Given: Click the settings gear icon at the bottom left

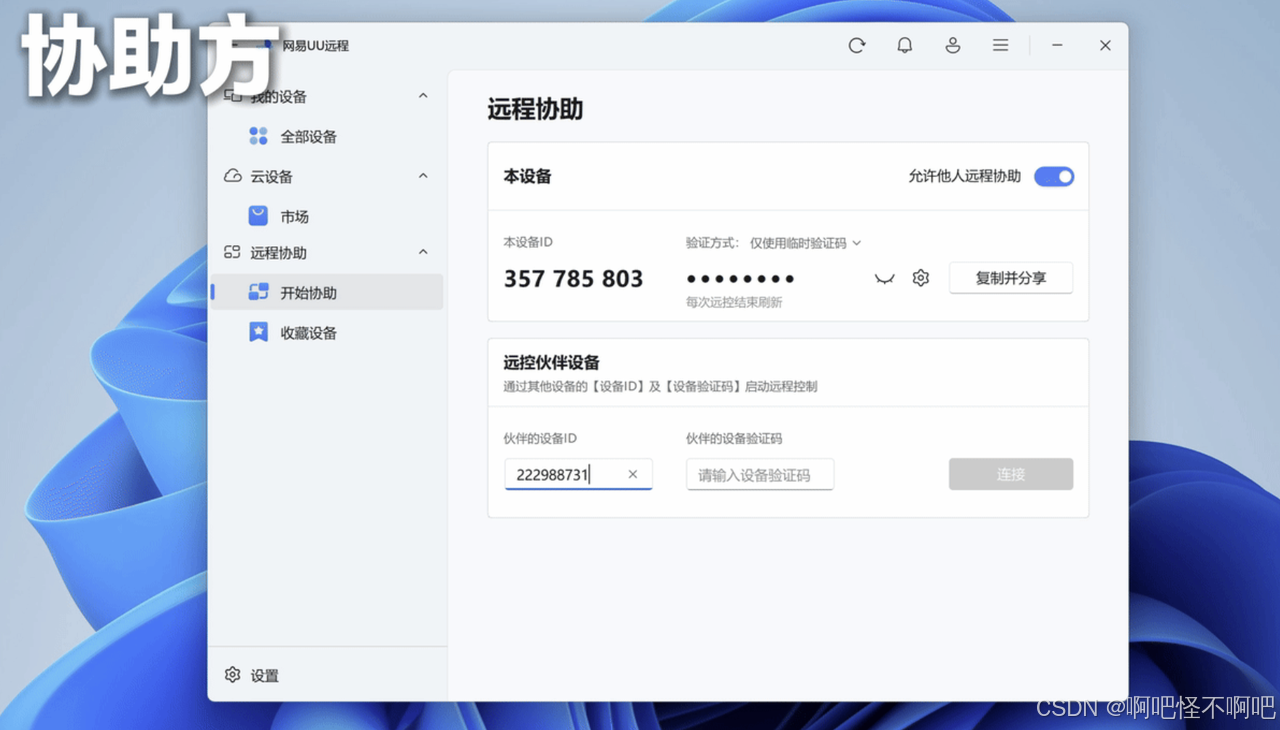Looking at the screenshot, I should tap(233, 675).
